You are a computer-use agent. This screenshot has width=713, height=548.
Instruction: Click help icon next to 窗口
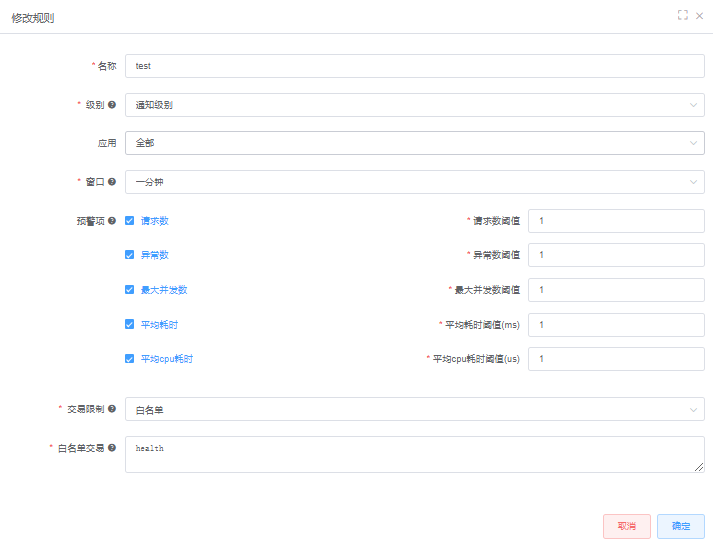(112, 181)
